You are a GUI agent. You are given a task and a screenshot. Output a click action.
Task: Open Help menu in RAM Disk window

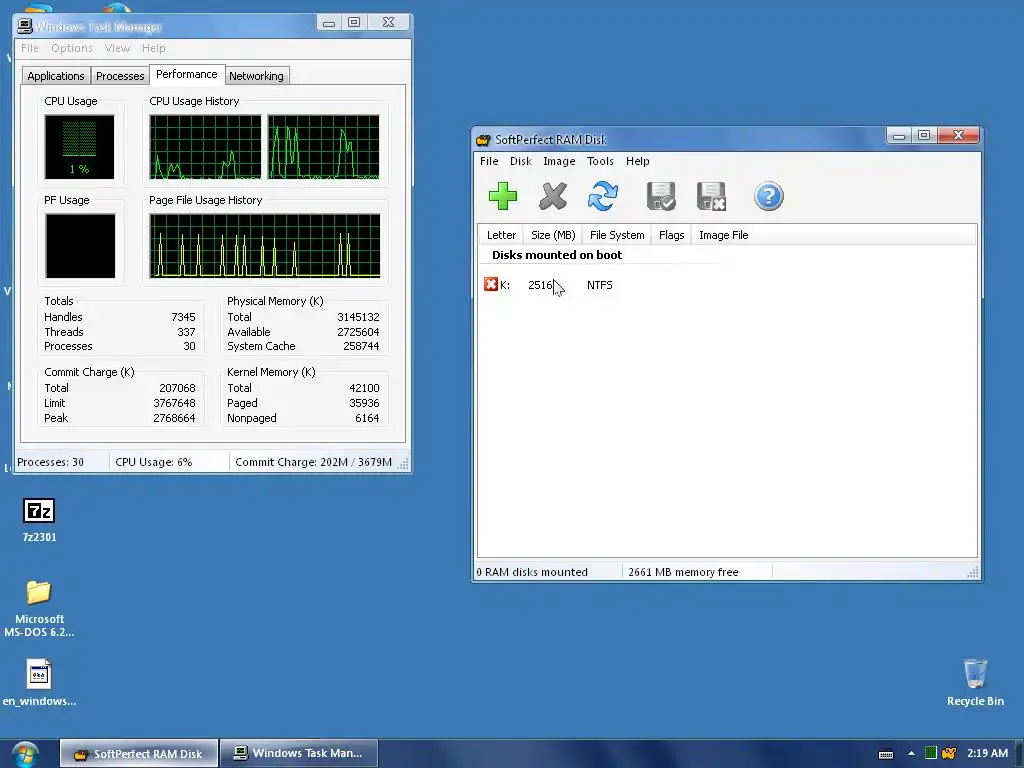coord(637,161)
